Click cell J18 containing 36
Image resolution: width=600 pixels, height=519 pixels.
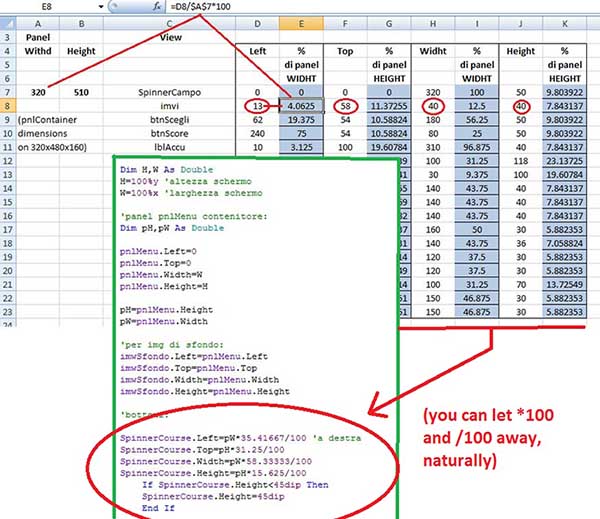click(x=521, y=243)
